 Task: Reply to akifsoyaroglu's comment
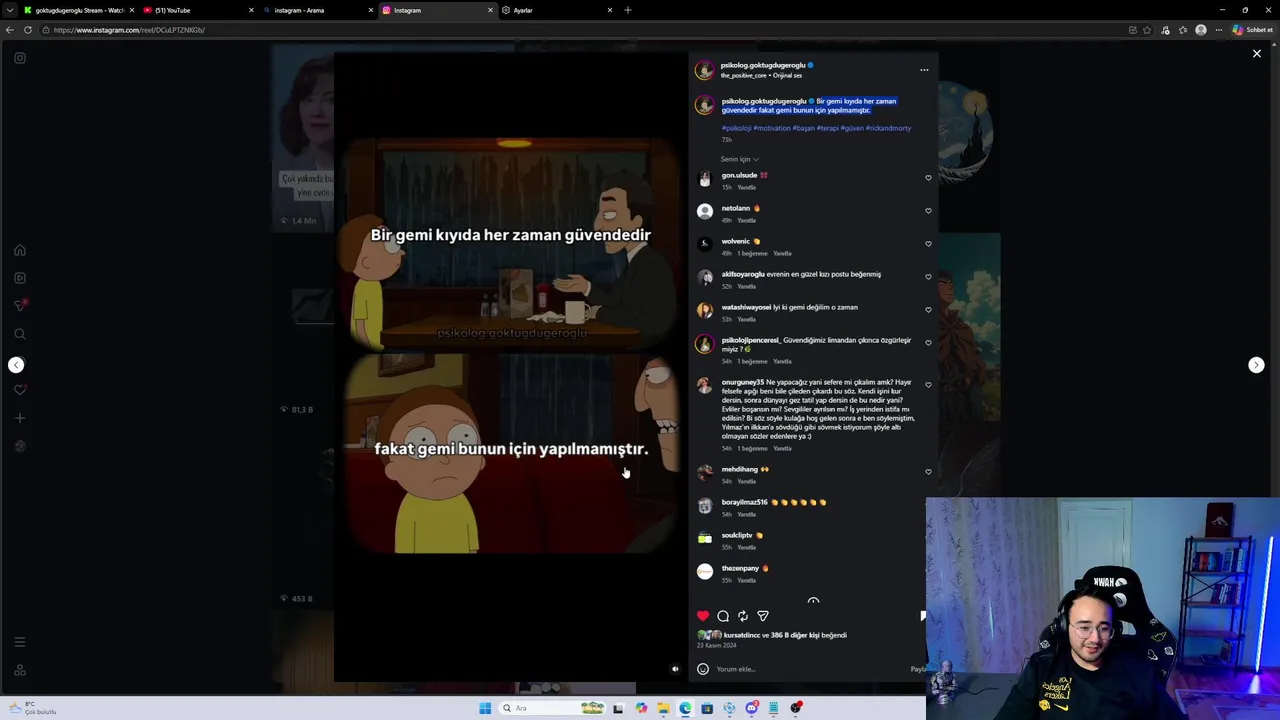pos(746,286)
